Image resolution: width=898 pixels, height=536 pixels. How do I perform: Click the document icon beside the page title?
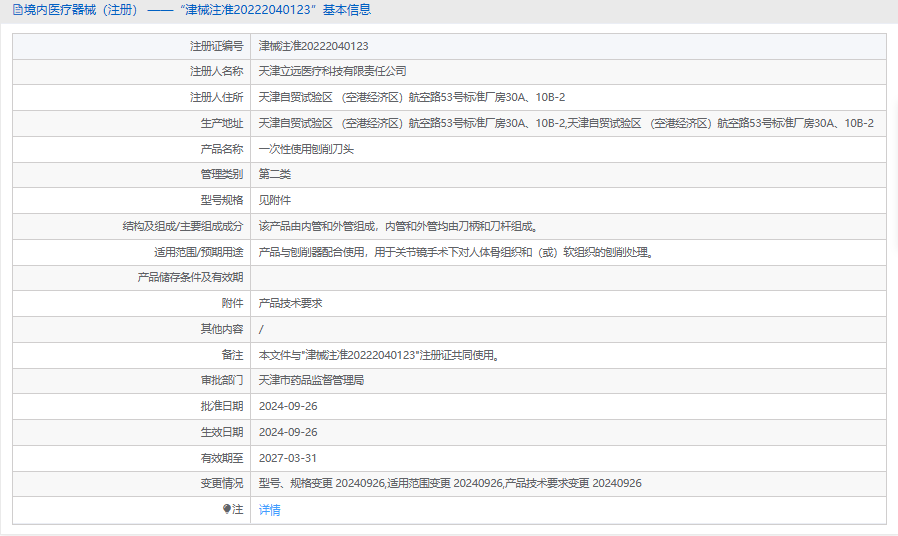coord(18,10)
